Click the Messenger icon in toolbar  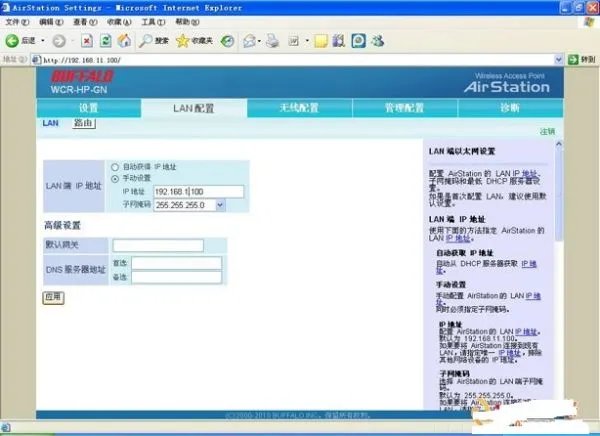[378, 41]
